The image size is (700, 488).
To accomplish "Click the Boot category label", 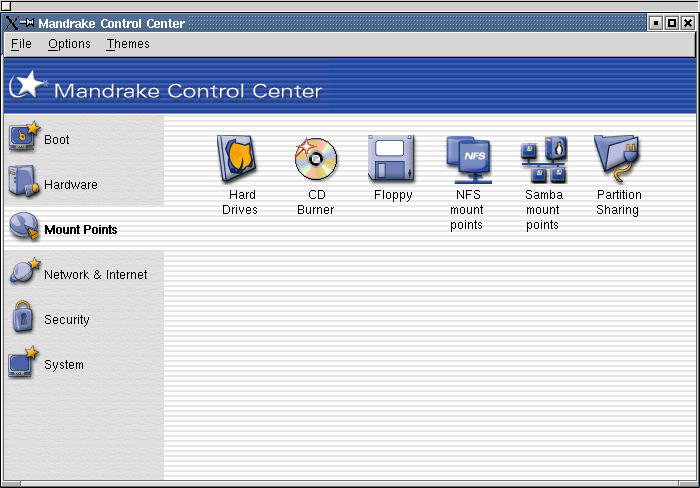I will (57, 140).
